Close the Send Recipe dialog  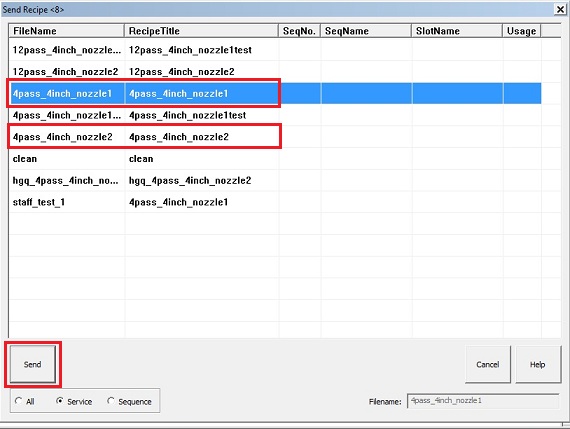(561, 9)
